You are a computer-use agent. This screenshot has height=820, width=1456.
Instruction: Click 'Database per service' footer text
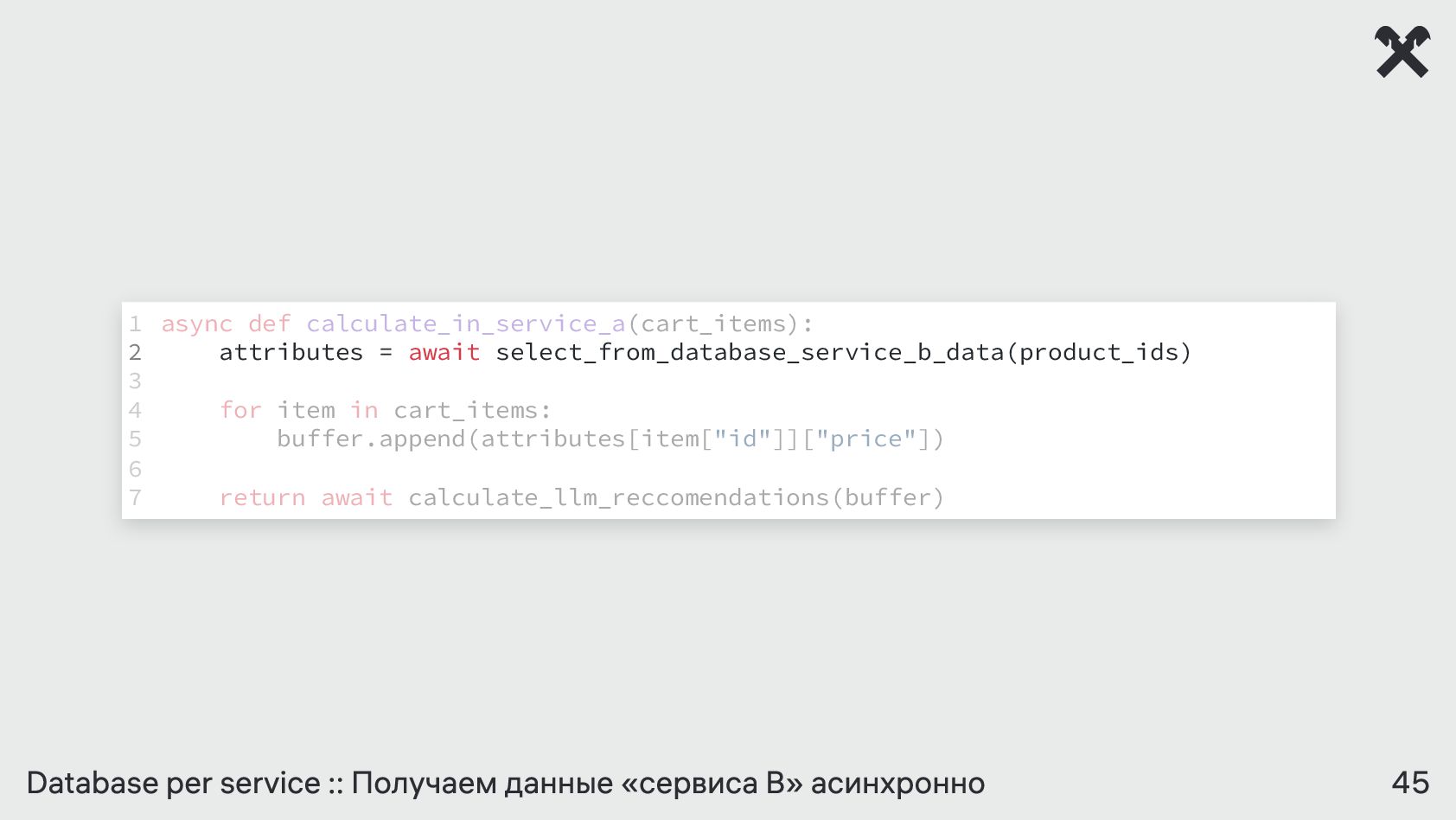click(174, 783)
